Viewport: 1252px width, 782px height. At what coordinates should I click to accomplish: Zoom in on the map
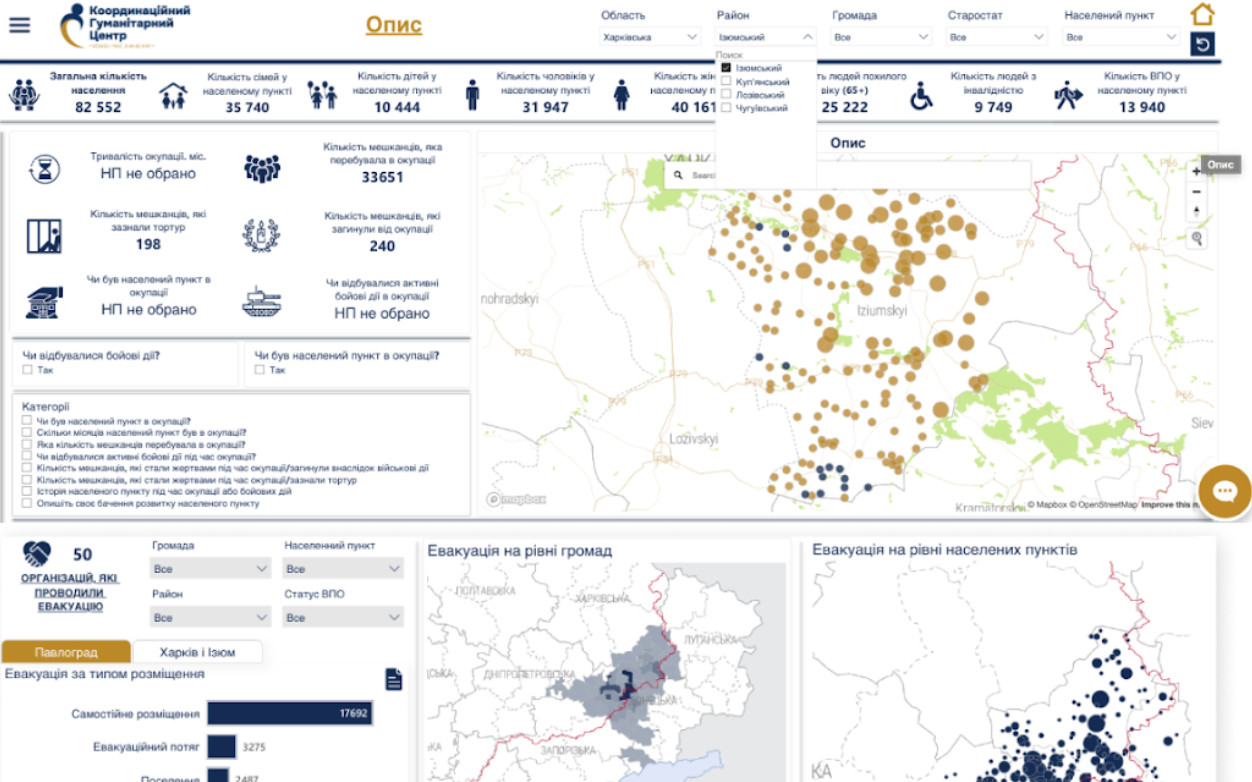1197,171
